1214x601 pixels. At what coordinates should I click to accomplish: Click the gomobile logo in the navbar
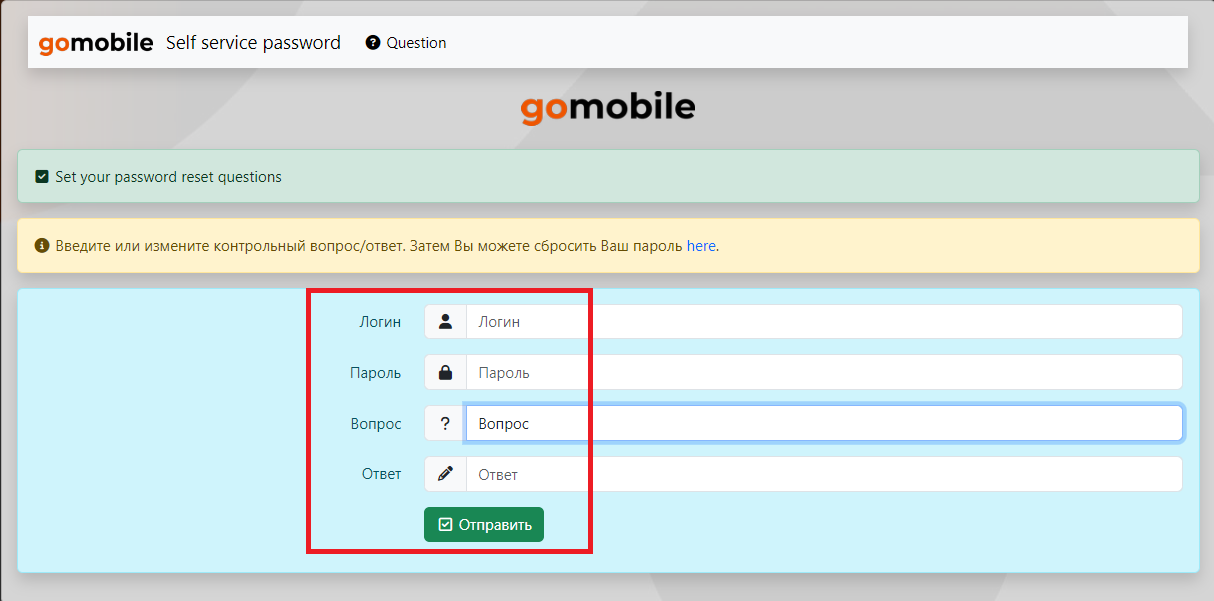96,43
